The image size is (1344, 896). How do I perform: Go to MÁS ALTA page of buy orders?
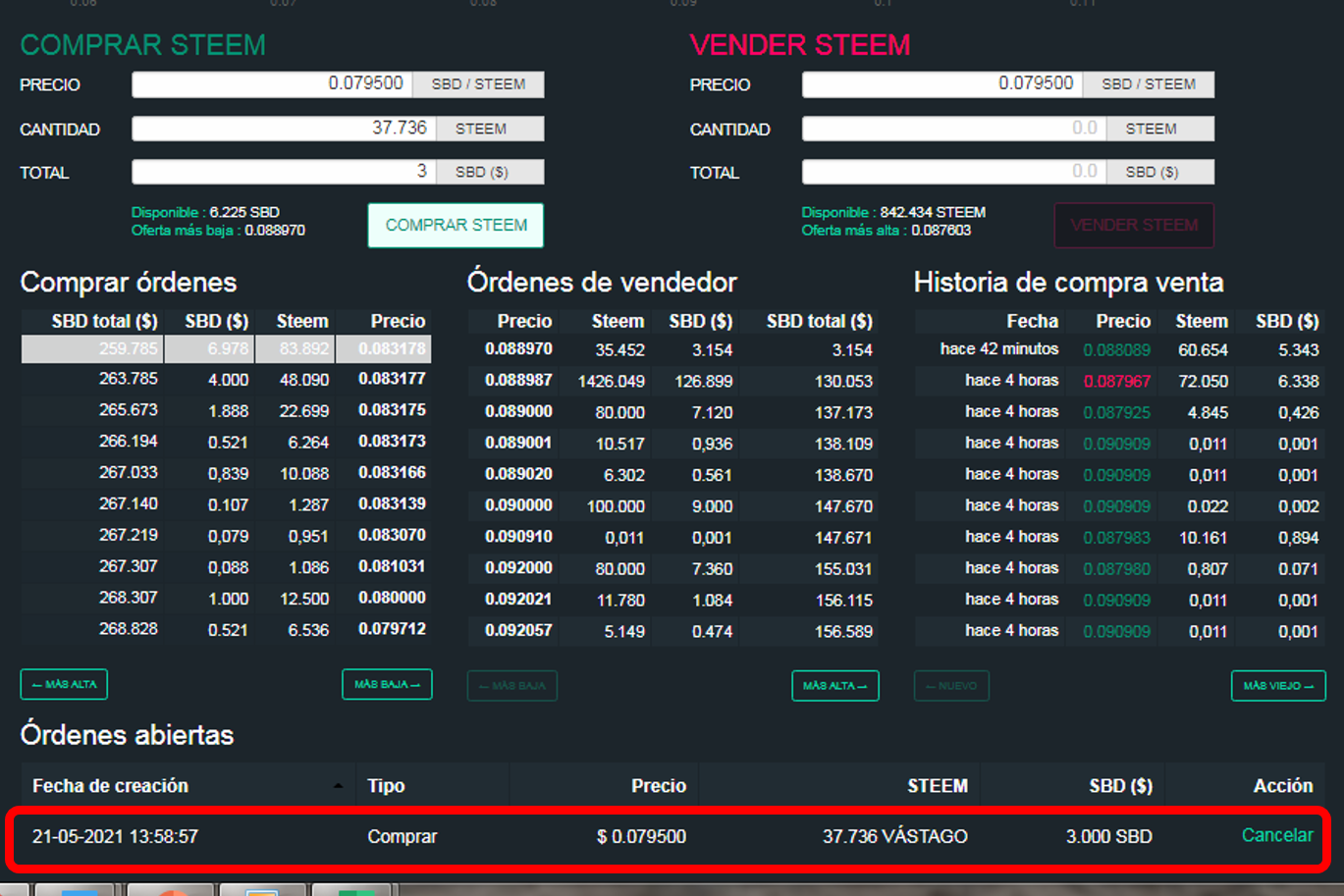coord(64,684)
